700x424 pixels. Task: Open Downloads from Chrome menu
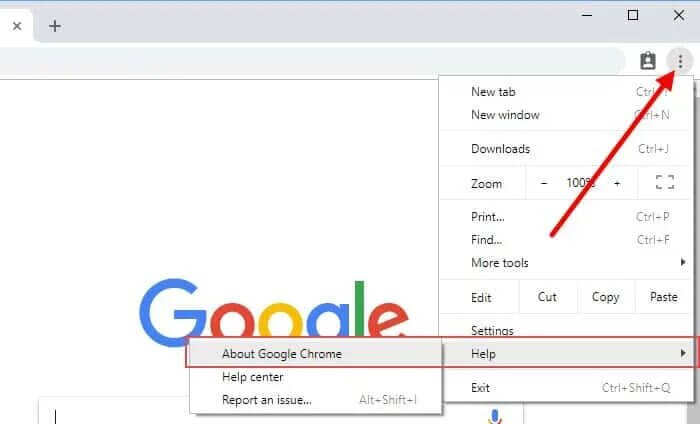coord(501,149)
